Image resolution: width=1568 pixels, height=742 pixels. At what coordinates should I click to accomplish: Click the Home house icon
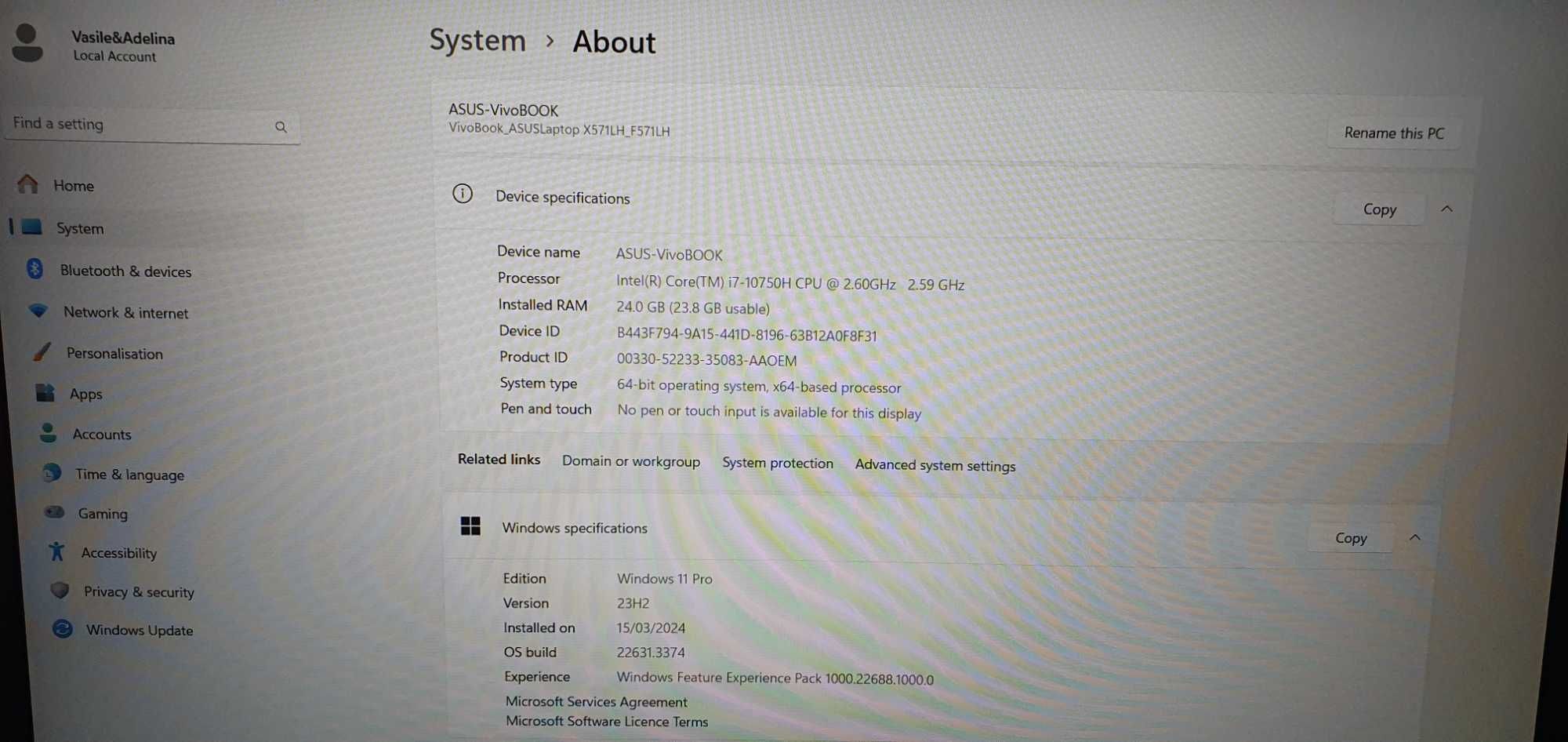click(x=27, y=184)
